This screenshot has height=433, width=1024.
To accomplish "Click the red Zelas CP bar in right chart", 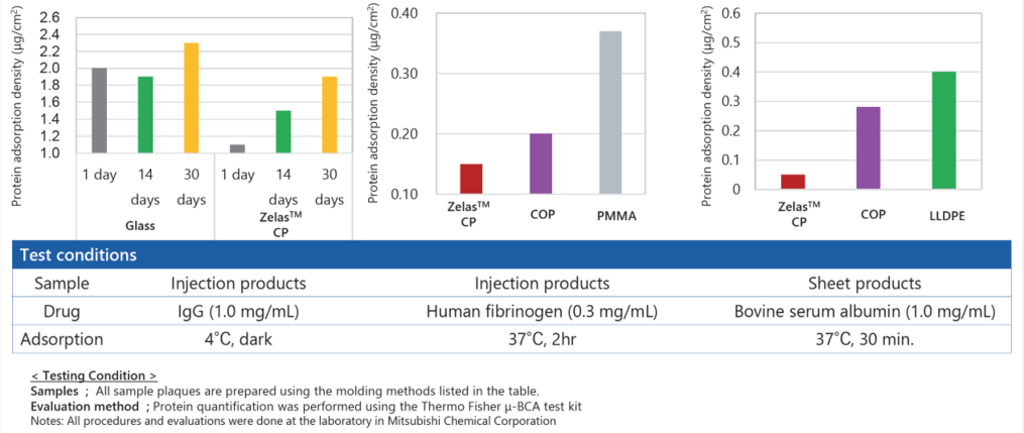I will click(793, 182).
